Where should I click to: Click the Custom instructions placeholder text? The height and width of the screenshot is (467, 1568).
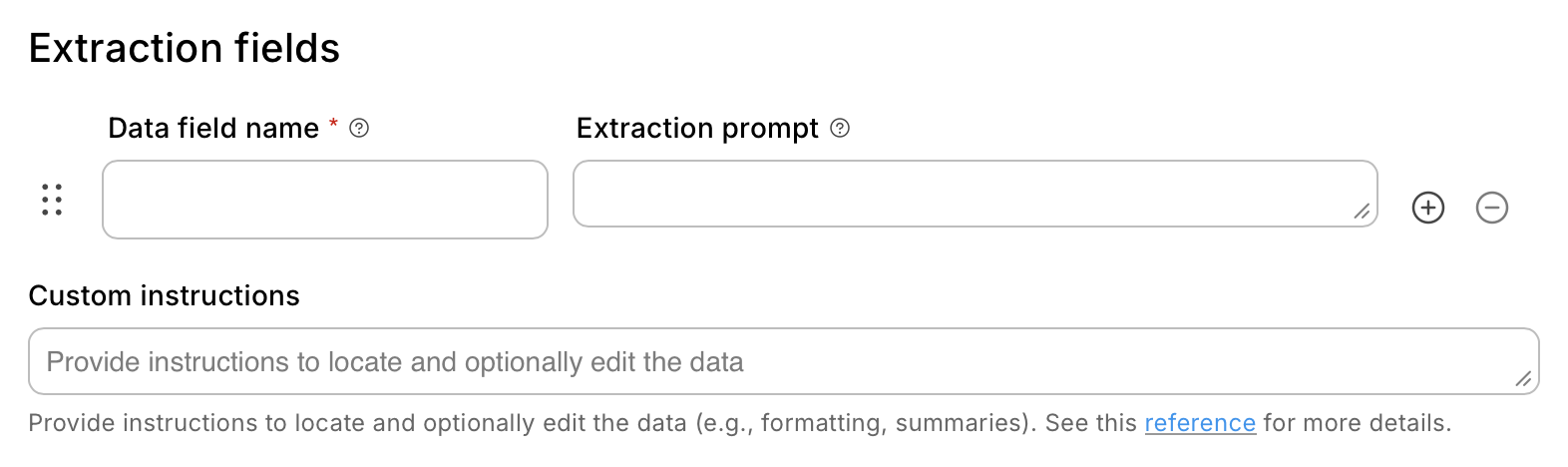(x=395, y=361)
